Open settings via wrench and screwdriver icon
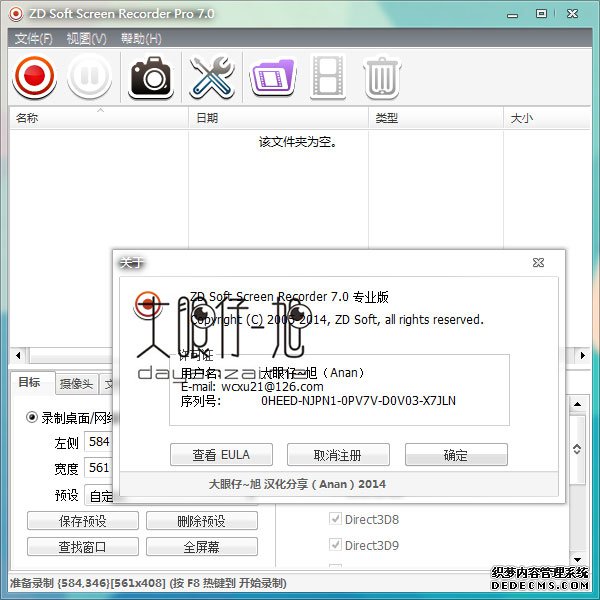The image size is (600, 600). click(212, 77)
